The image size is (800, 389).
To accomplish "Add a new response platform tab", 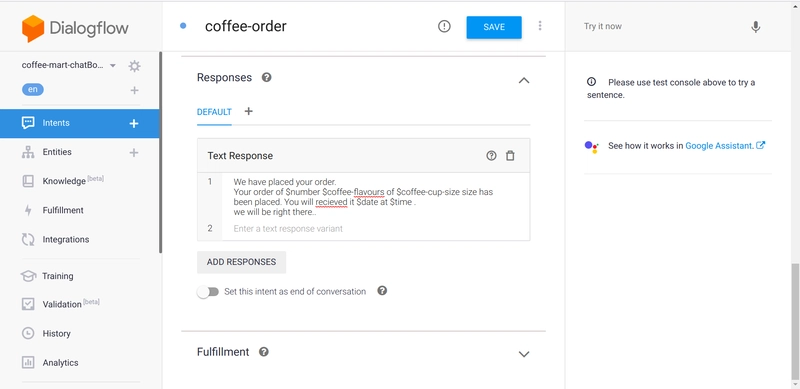I will (x=248, y=111).
